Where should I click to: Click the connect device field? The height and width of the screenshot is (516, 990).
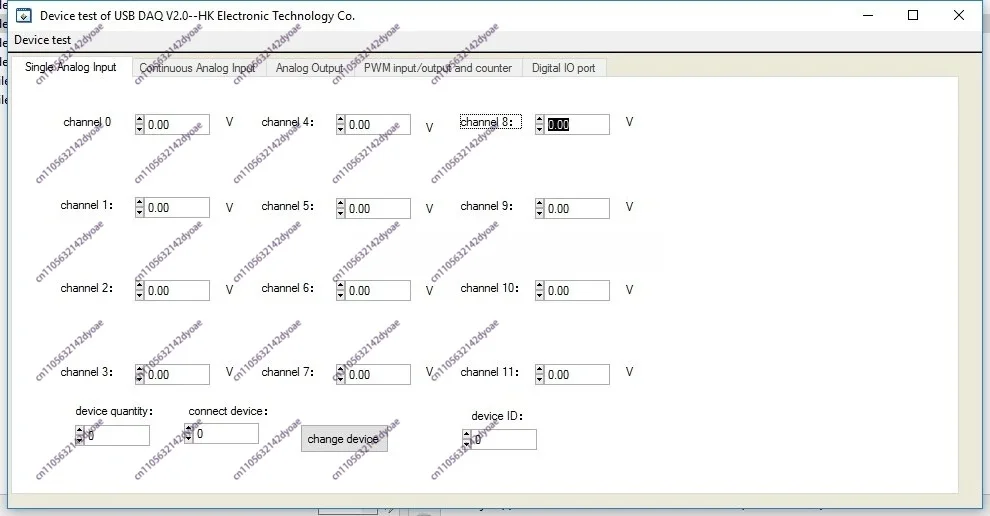click(225, 434)
